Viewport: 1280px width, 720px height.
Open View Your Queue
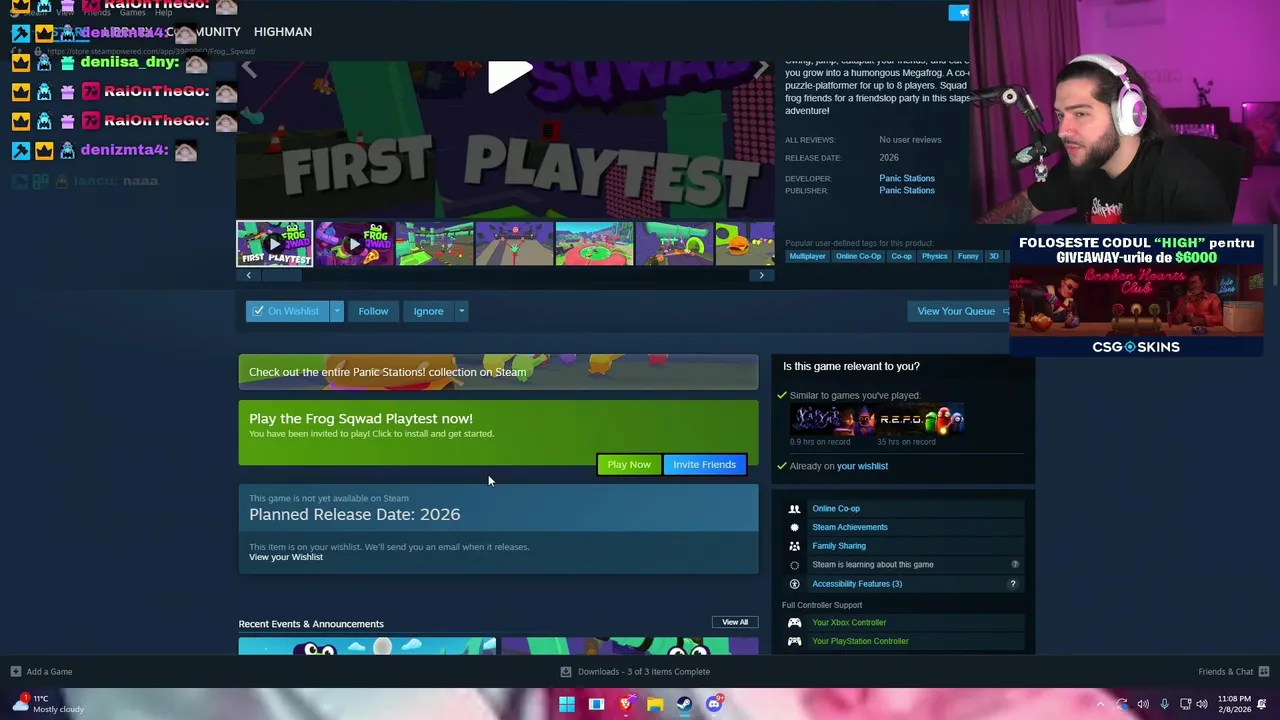pyautogui.click(x=960, y=311)
